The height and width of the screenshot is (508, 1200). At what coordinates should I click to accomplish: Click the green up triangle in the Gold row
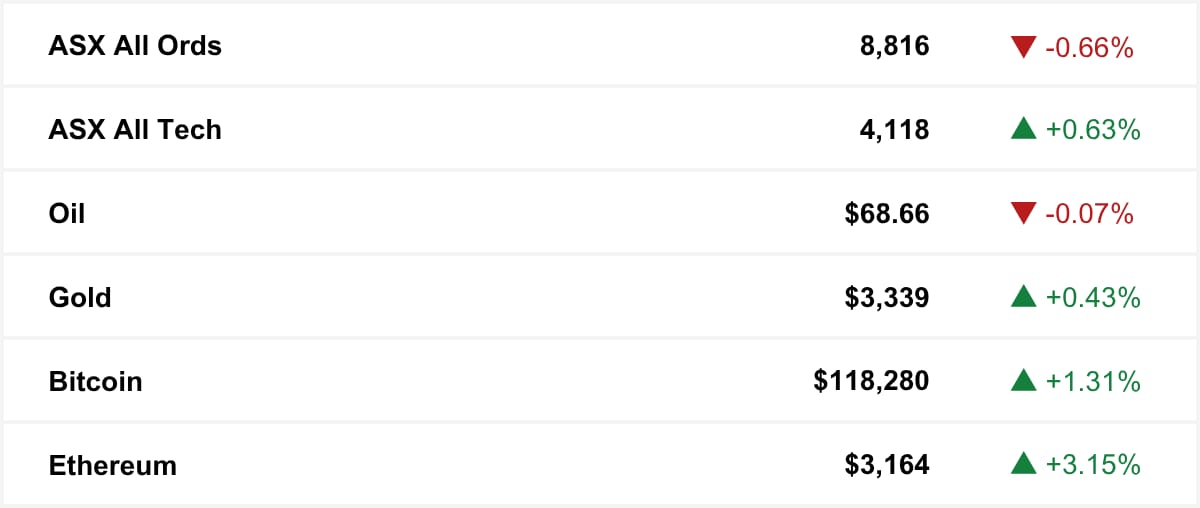1023,297
